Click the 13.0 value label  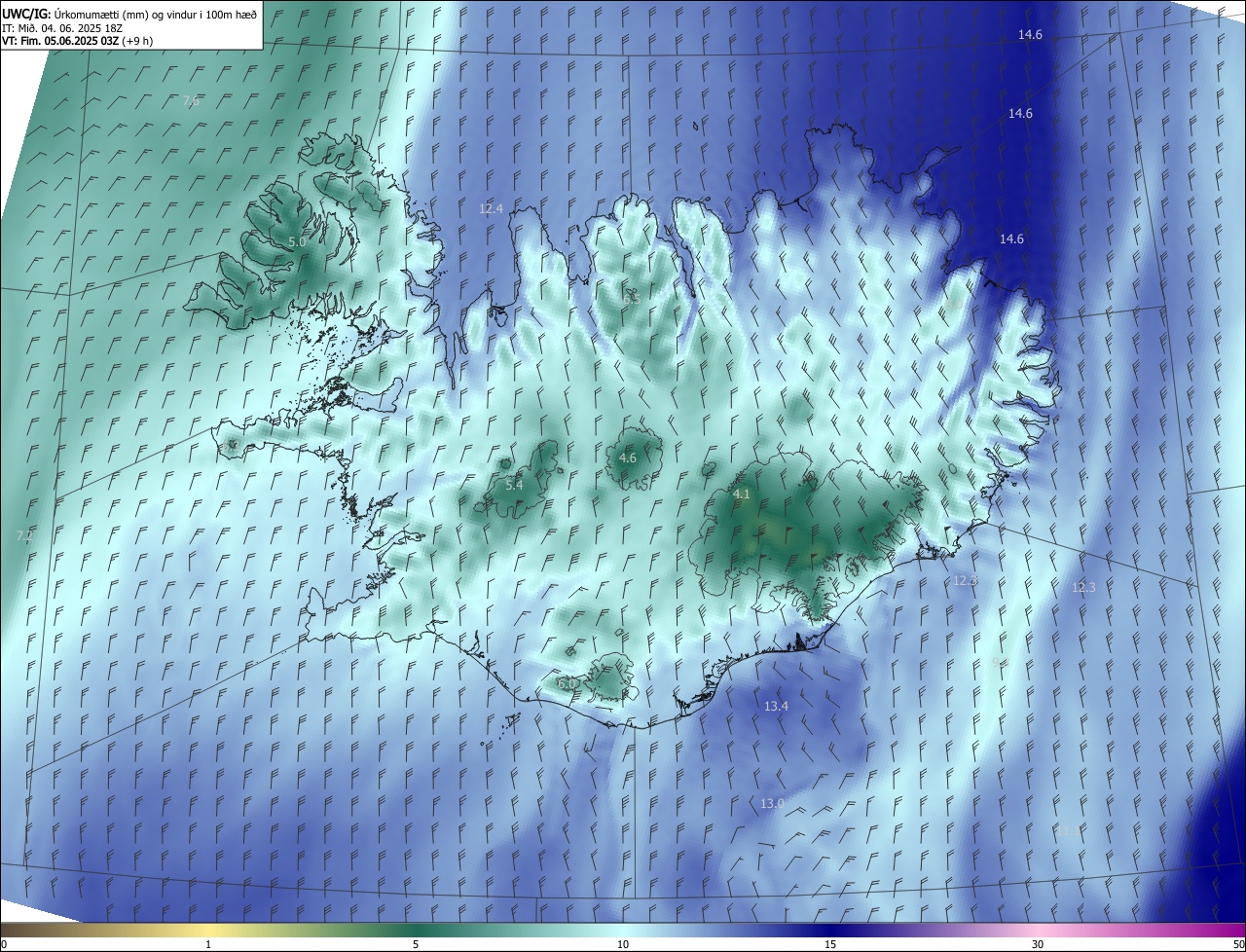coord(772,804)
